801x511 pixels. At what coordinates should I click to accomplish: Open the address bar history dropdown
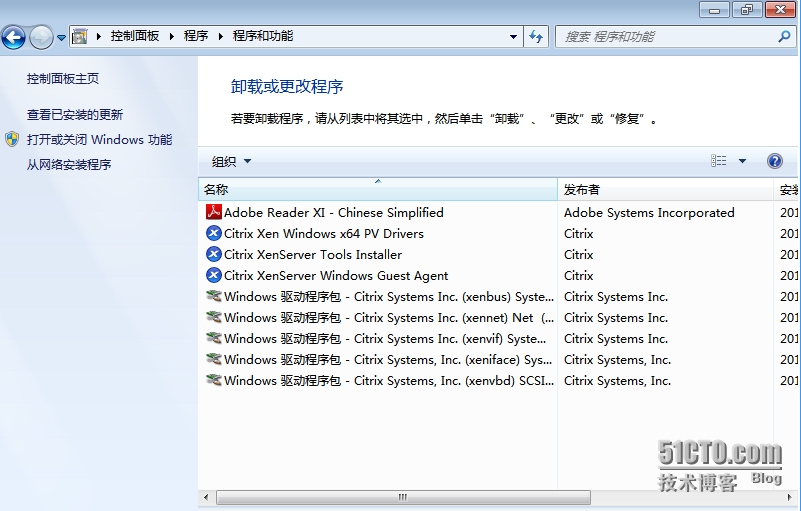pyautogui.click(x=513, y=37)
